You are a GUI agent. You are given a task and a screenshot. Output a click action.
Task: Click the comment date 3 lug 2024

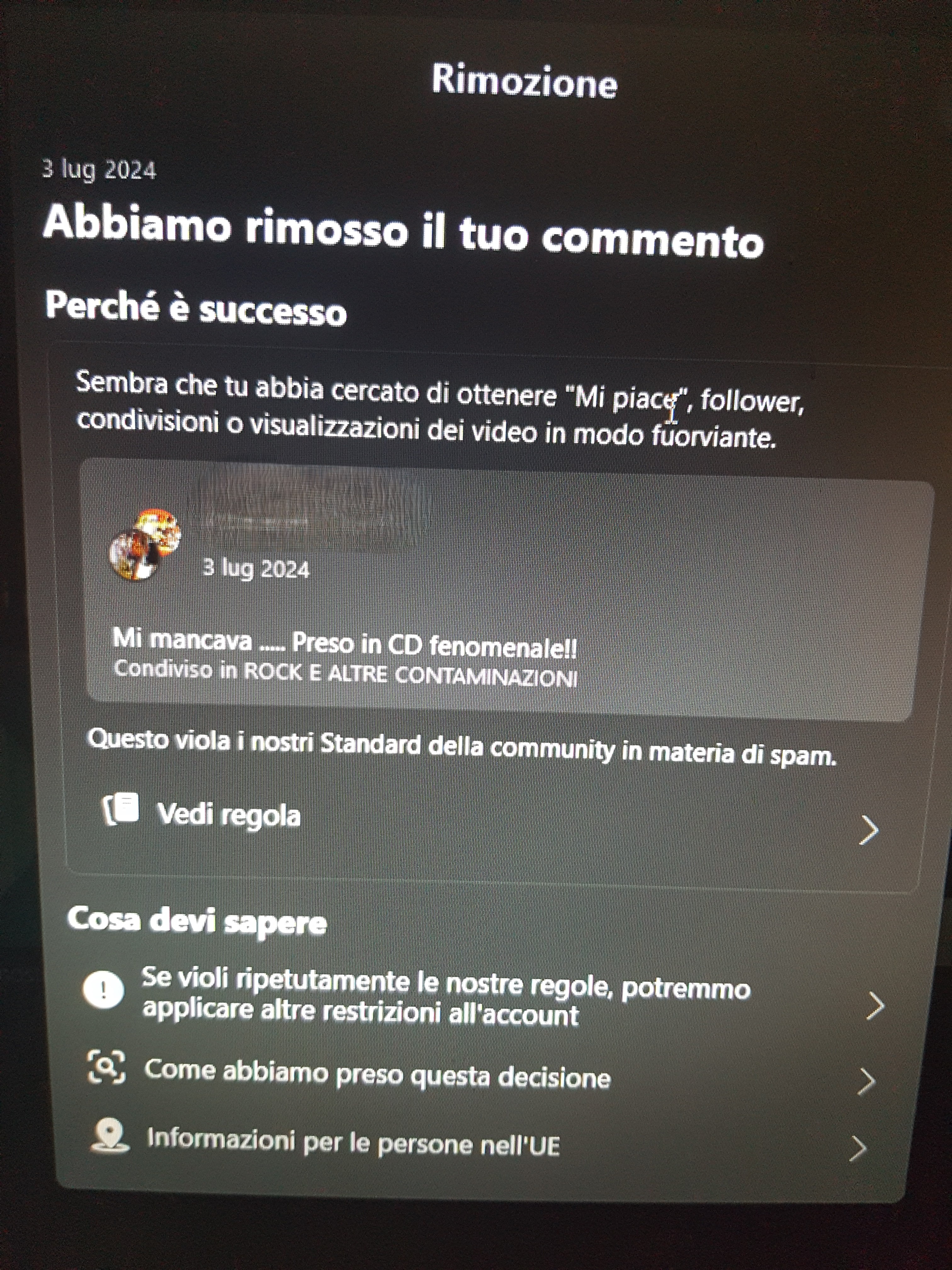pyautogui.click(x=256, y=569)
